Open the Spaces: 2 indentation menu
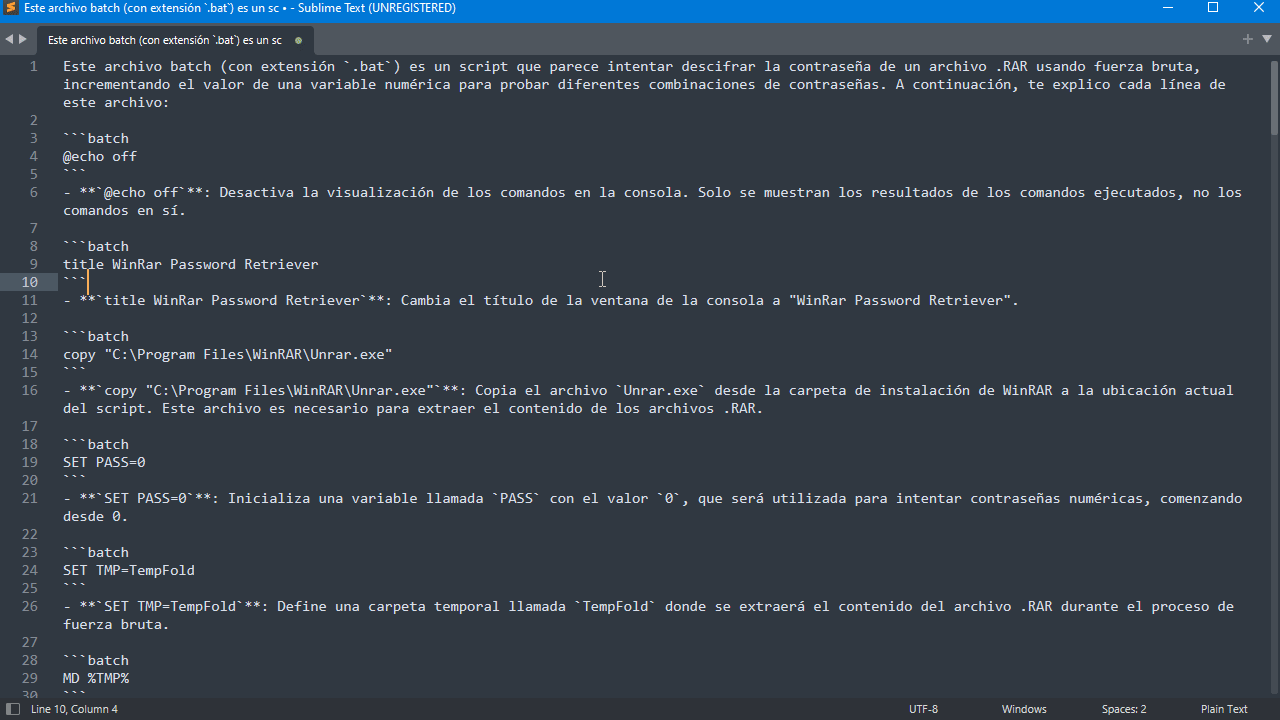Image resolution: width=1280 pixels, height=720 pixels. [1124, 709]
